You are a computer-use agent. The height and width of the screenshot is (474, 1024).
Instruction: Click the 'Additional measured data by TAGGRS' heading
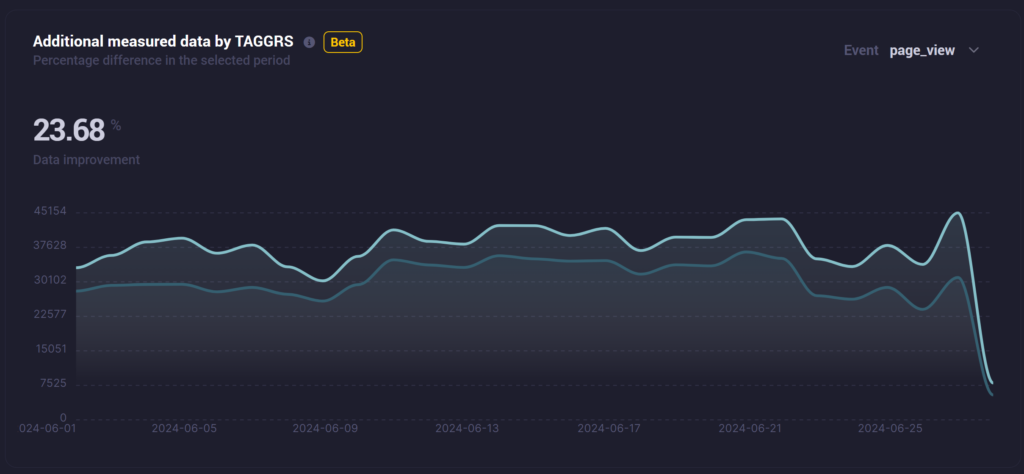[x=163, y=42]
